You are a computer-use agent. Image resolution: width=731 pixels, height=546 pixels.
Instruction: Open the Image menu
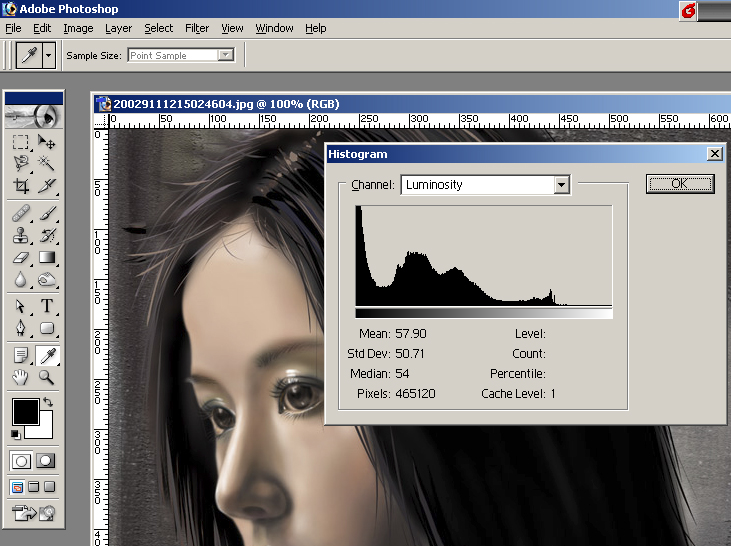pos(78,28)
